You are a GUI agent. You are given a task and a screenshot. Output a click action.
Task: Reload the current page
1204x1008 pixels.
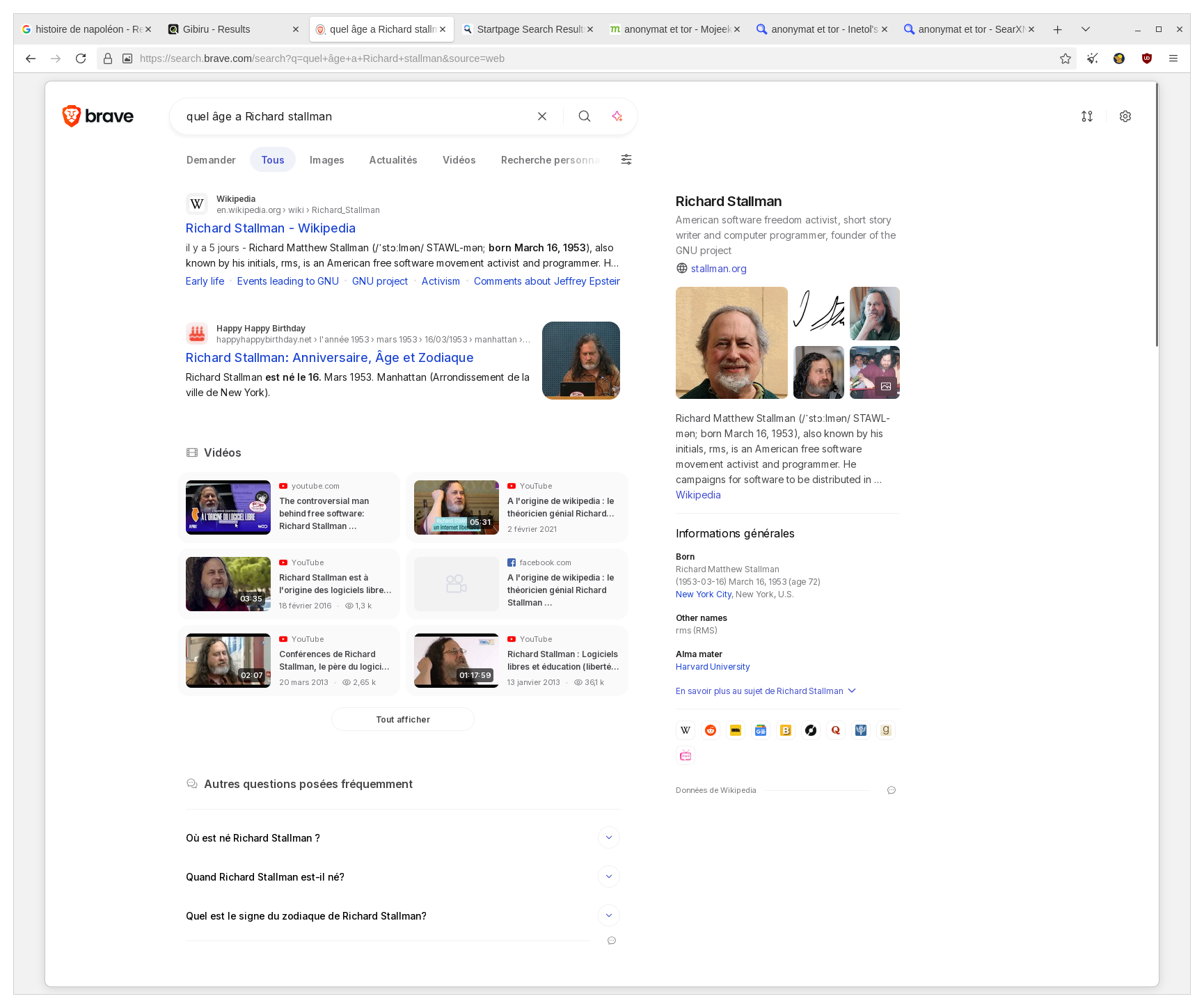click(x=81, y=58)
